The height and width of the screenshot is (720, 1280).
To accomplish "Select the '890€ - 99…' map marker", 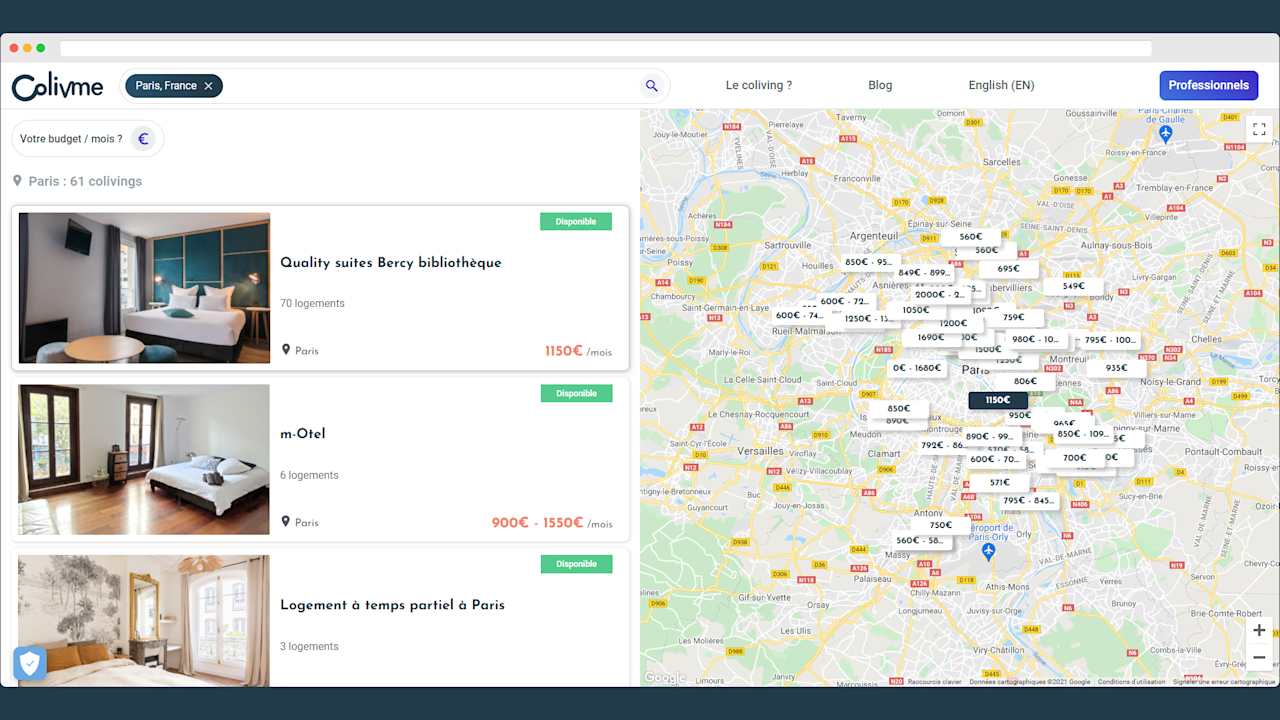I will 989,437.
